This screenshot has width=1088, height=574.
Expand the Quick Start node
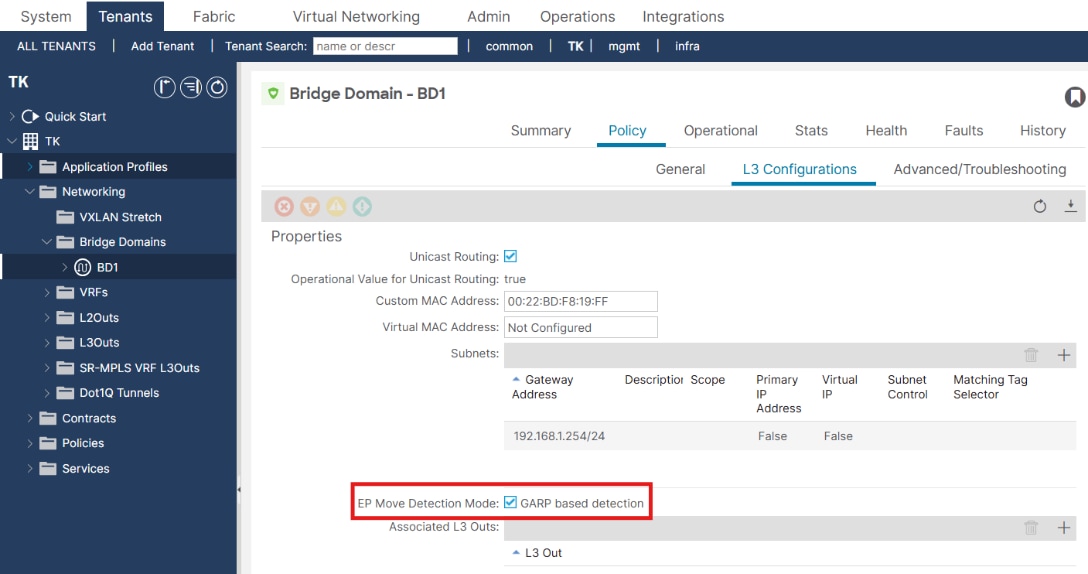[x=12, y=117]
